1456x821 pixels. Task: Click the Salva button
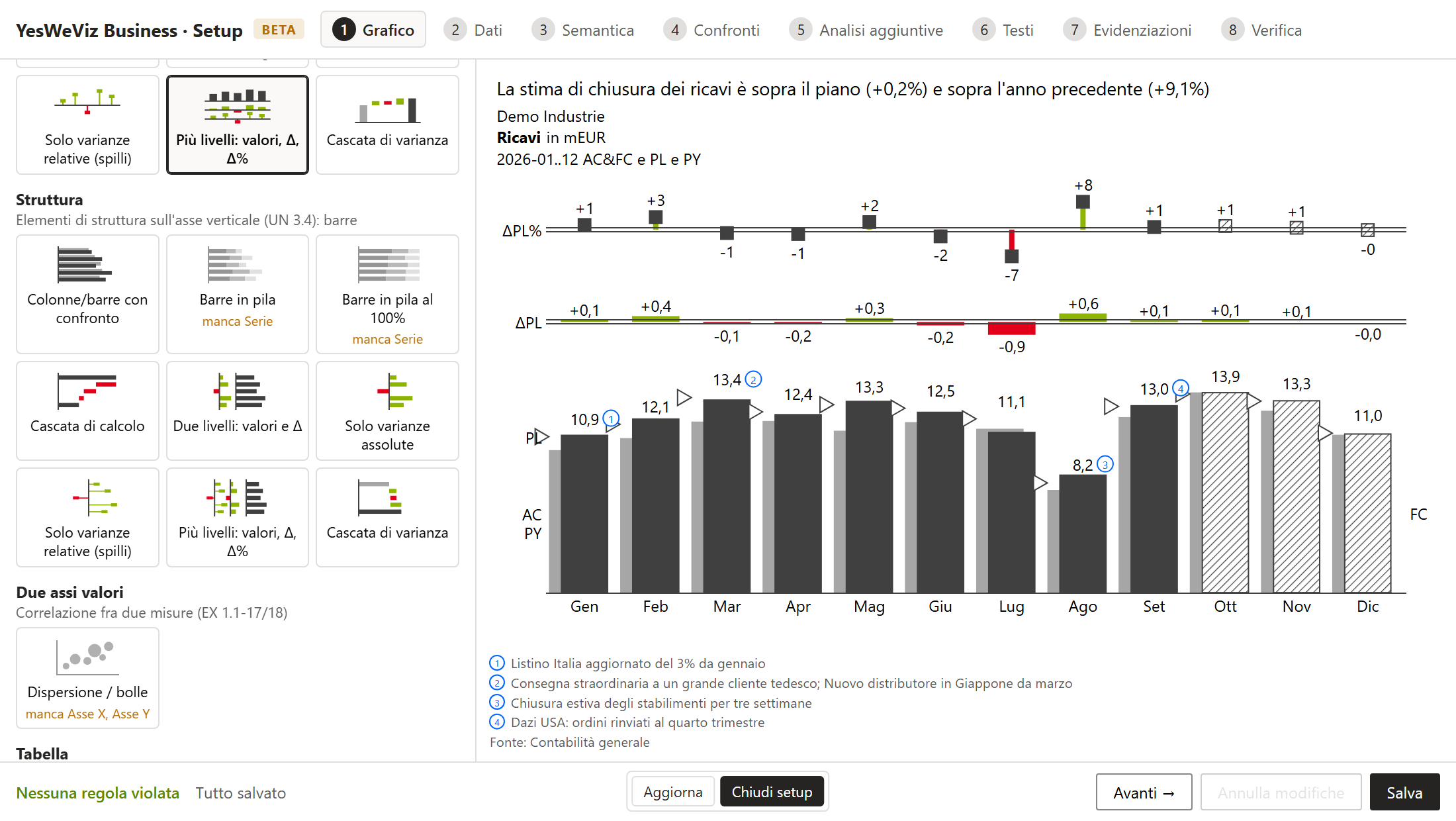pyautogui.click(x=1404, y=793)
